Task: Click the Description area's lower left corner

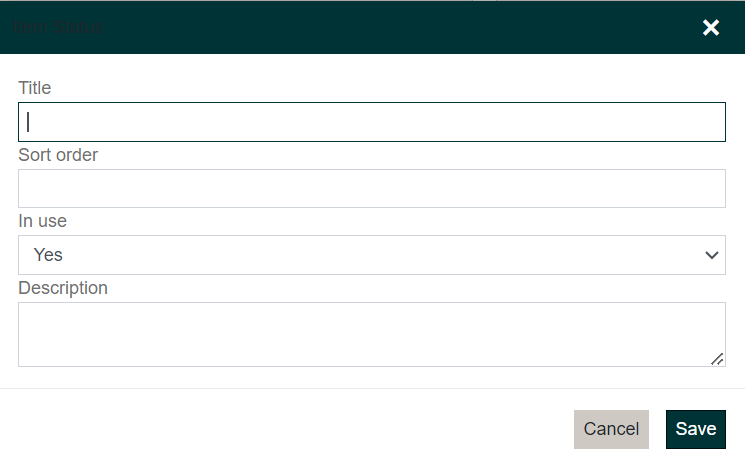Action: [x=30, y=356]
